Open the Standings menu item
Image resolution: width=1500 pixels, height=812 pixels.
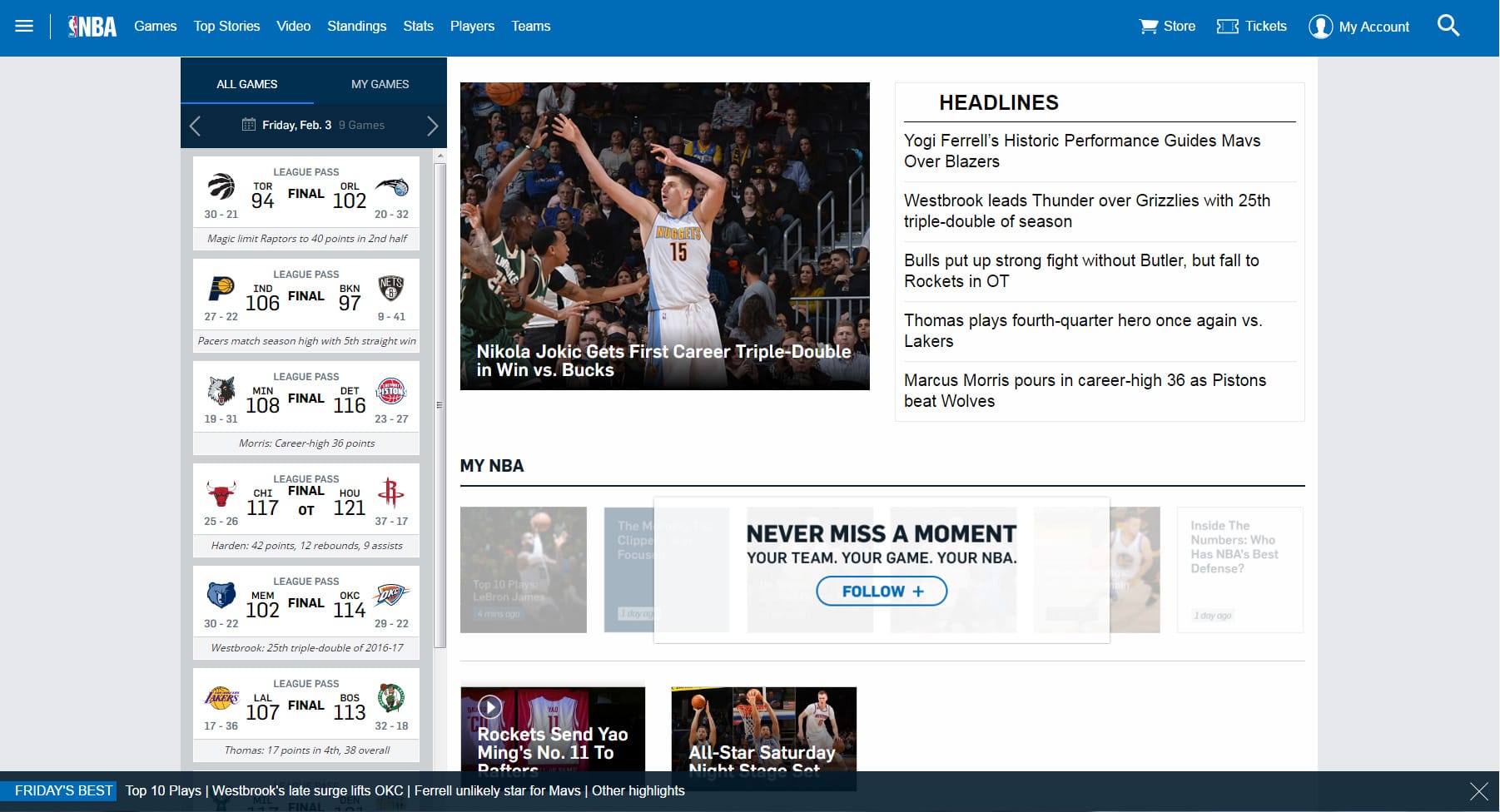[x=357, y=27]
